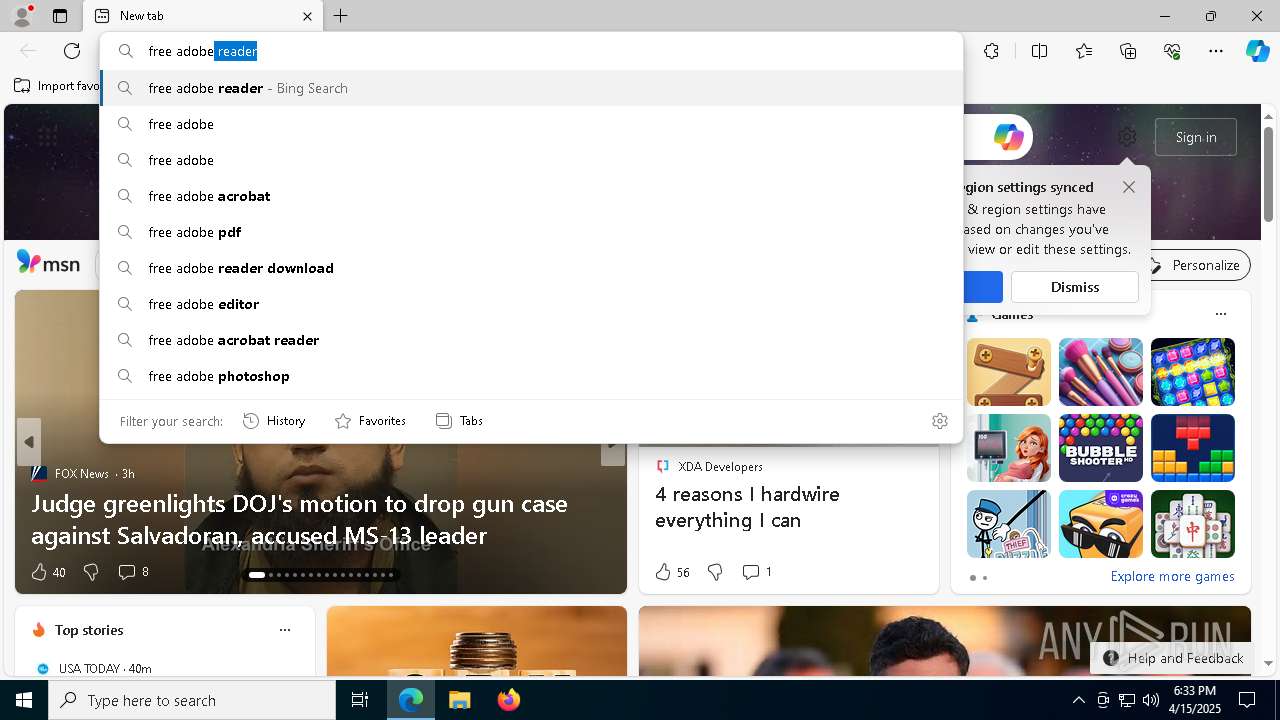Screen dimensions: 1280x720
Task: Like the FOX News story
Action: [x=48, y=572]
